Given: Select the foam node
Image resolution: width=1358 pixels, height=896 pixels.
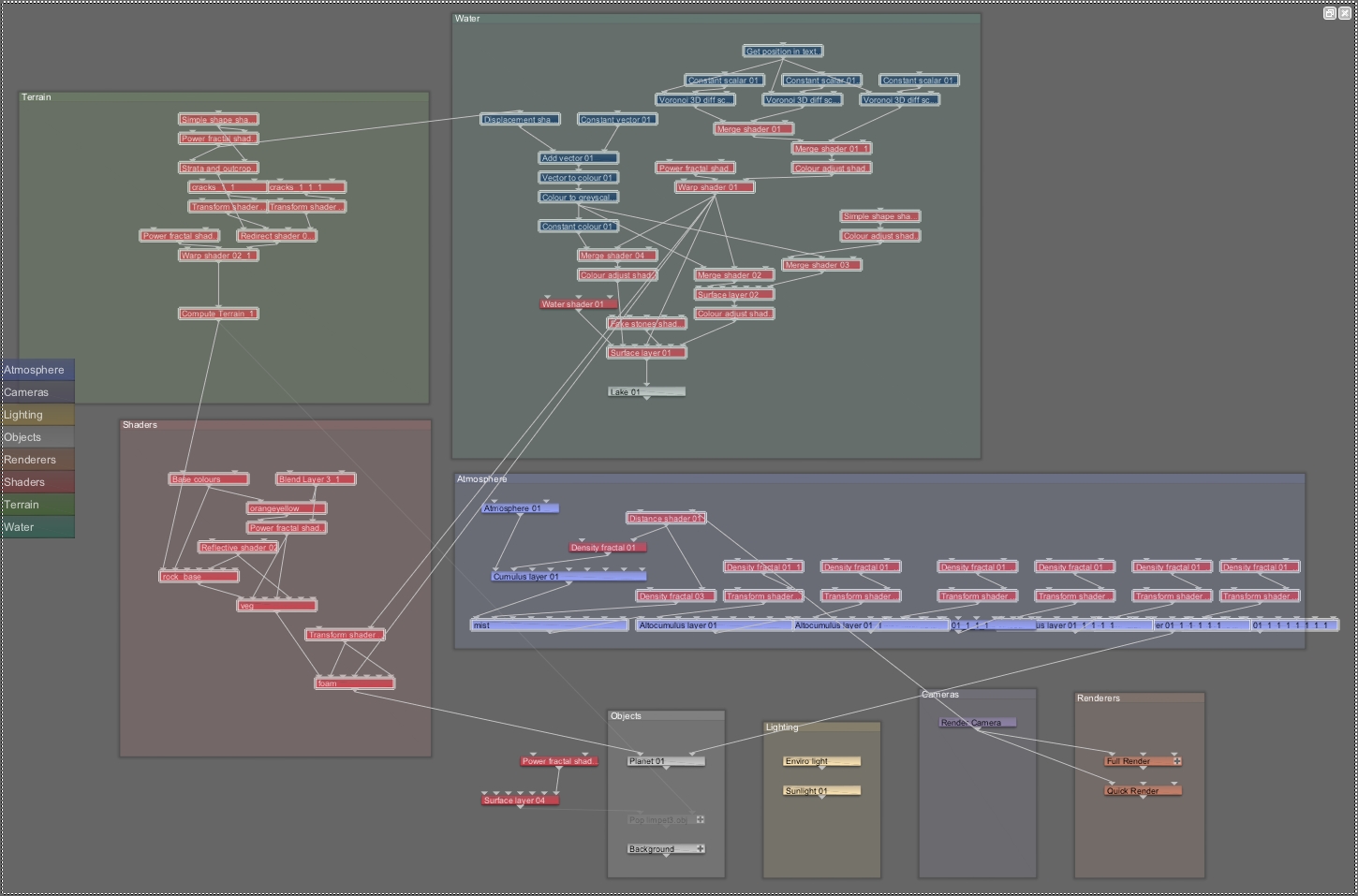Looking at the screenshot, I should [355, 683].
